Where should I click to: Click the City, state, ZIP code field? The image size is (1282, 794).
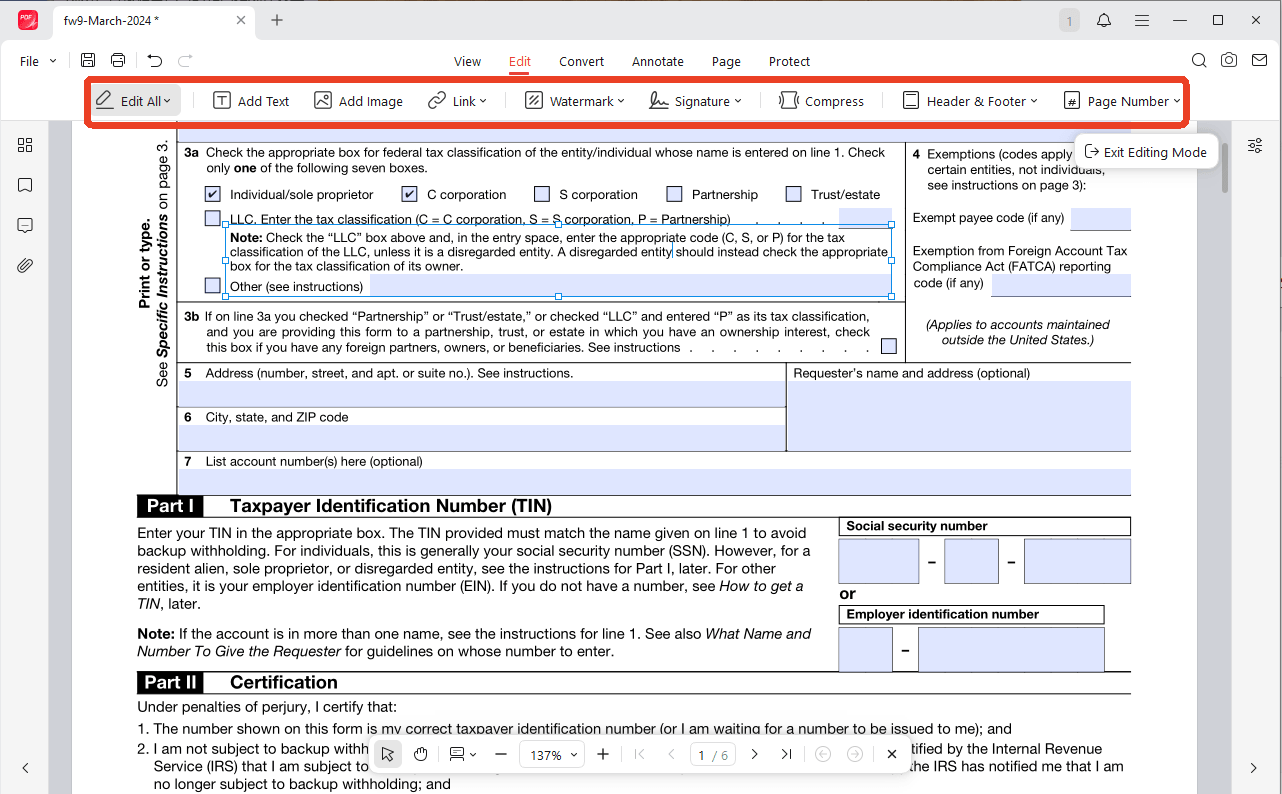pyautogui.click(x=482, y=438)
